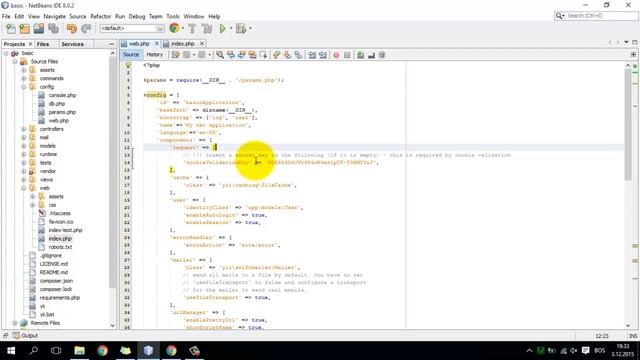The image size is (640, 360).
Task: Open the Tools menu
Action: (x=173, y=16)
